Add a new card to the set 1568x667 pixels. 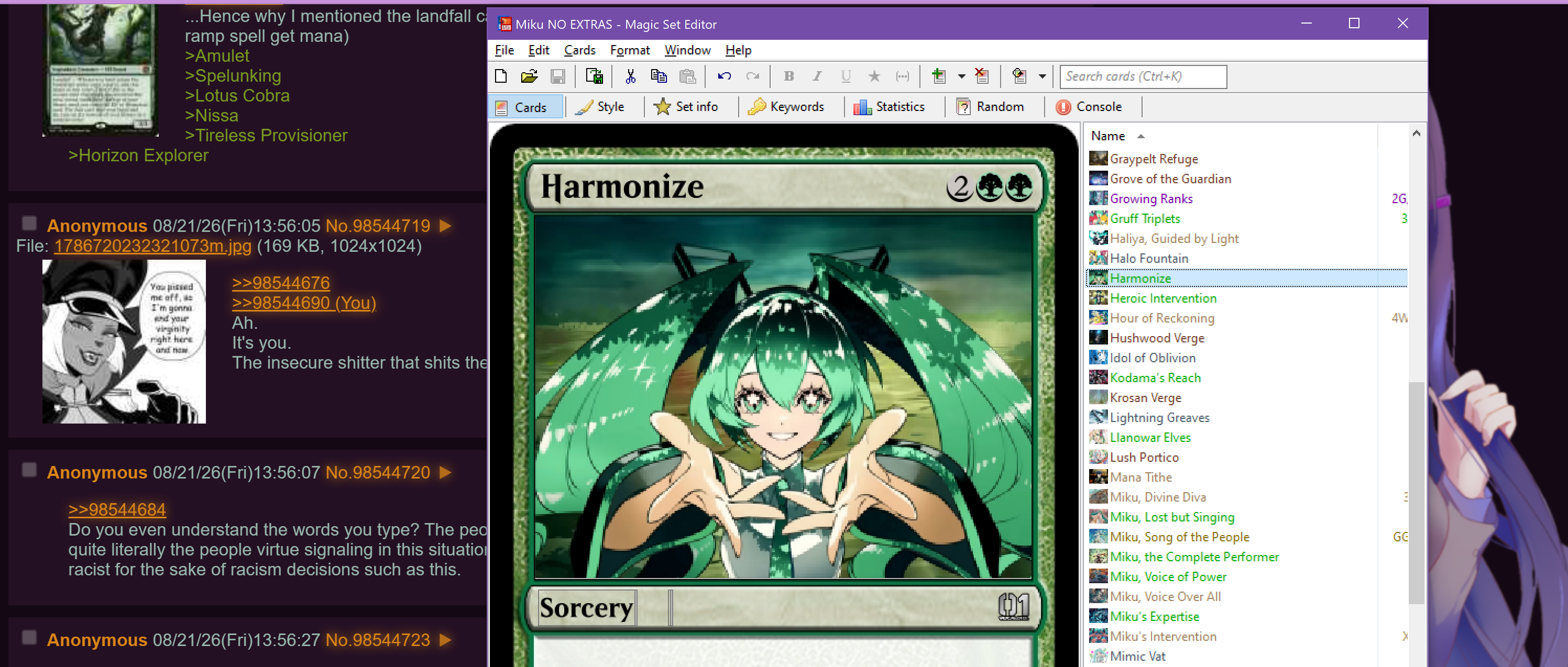tap(939, 76)
